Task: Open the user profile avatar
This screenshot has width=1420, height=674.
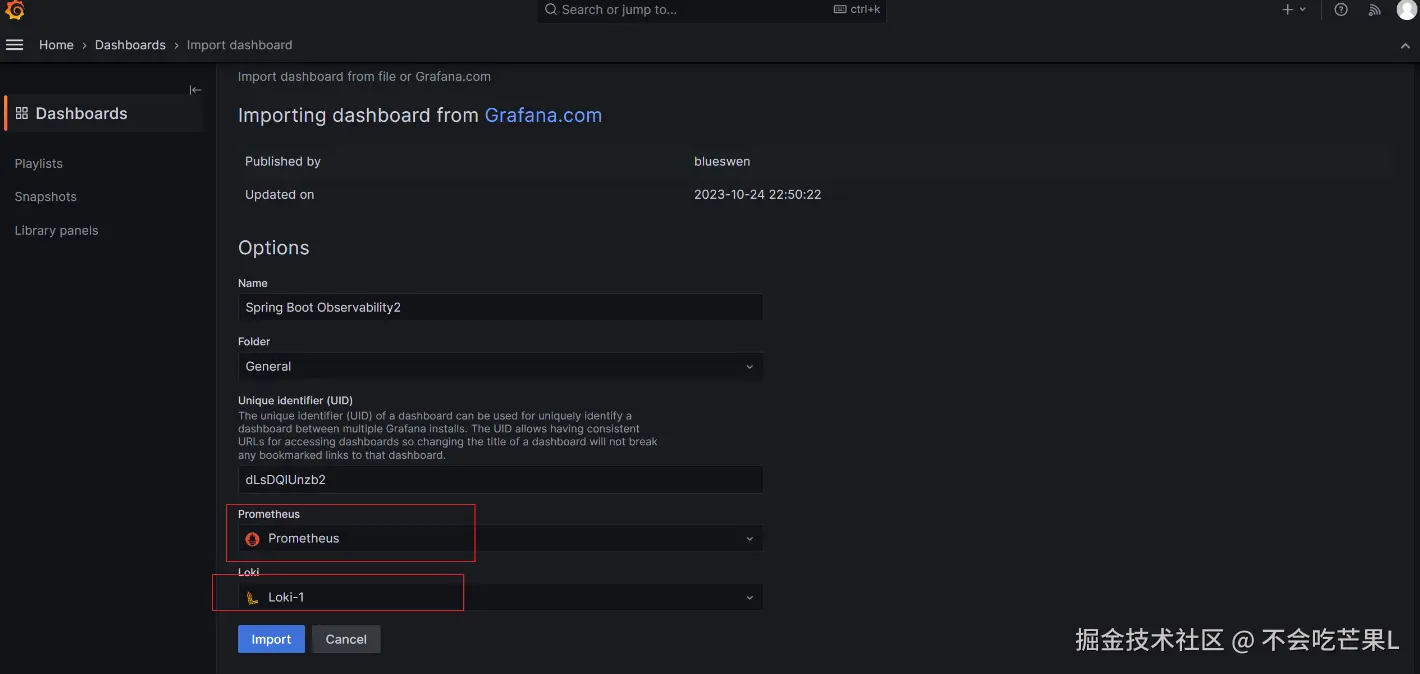Action: click(1407, 9)
